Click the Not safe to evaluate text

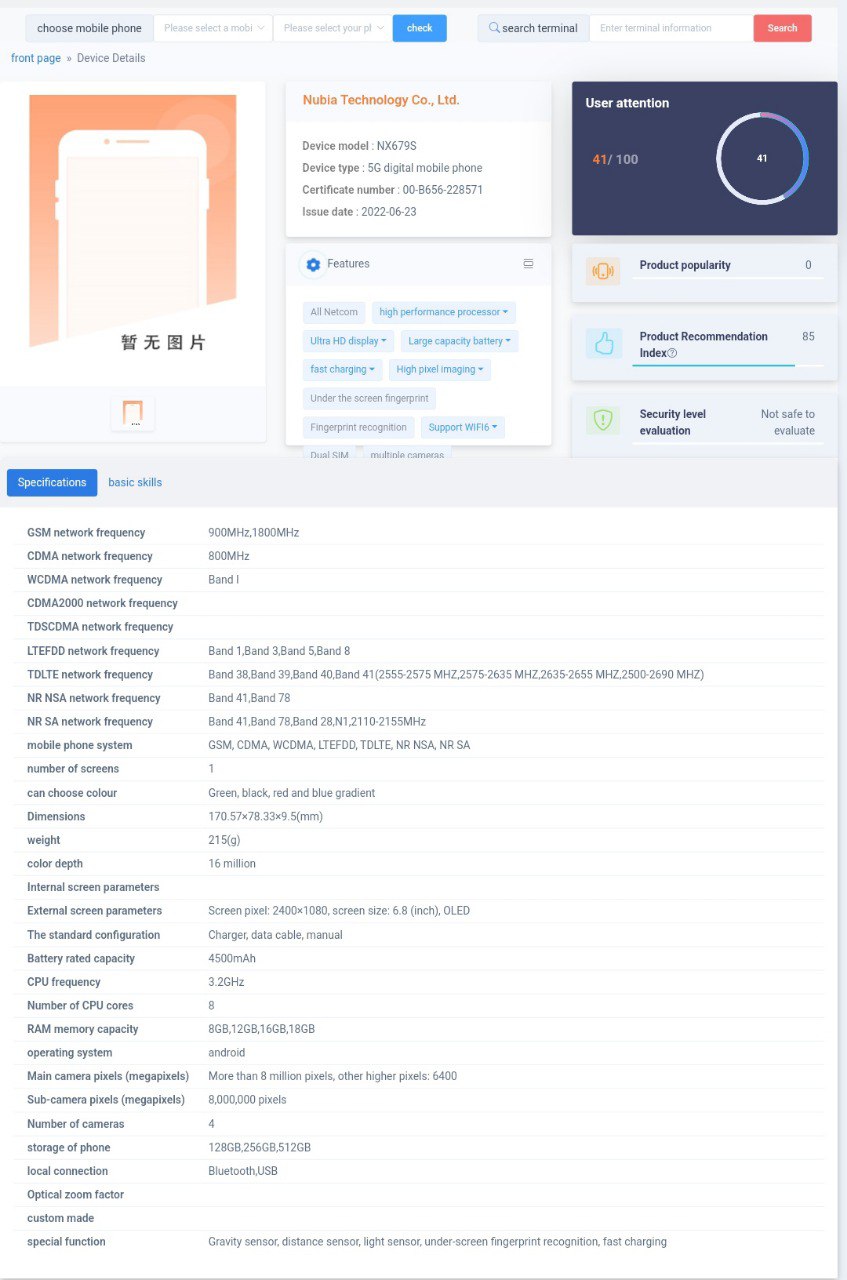tap(788, 422)
